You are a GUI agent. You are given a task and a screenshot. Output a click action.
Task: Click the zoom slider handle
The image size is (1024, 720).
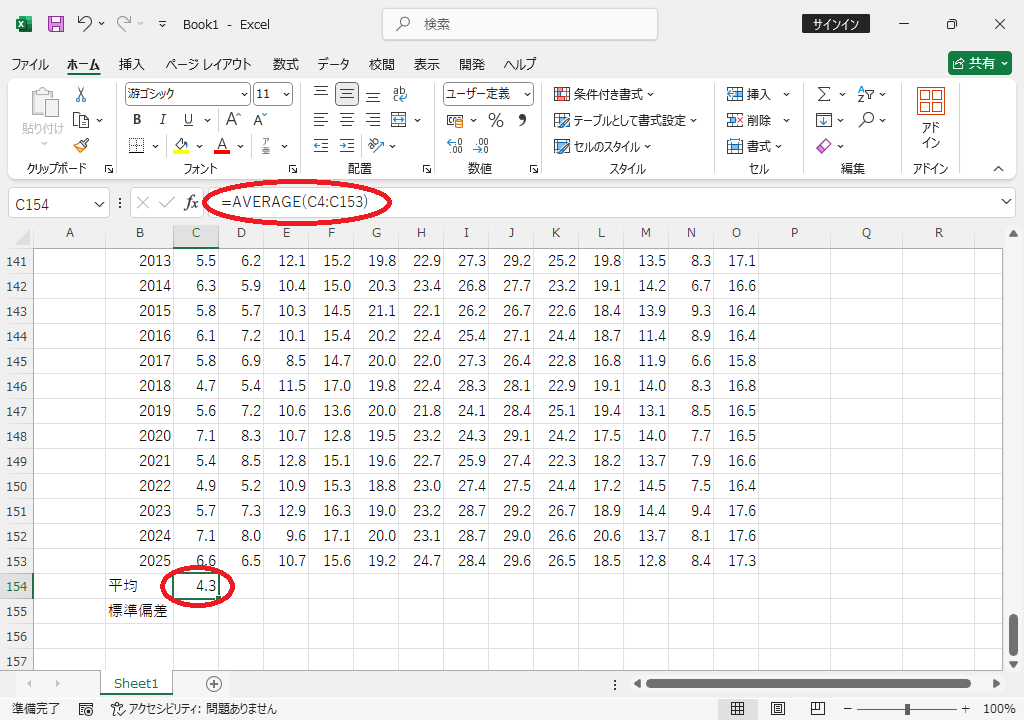(907, 709)
